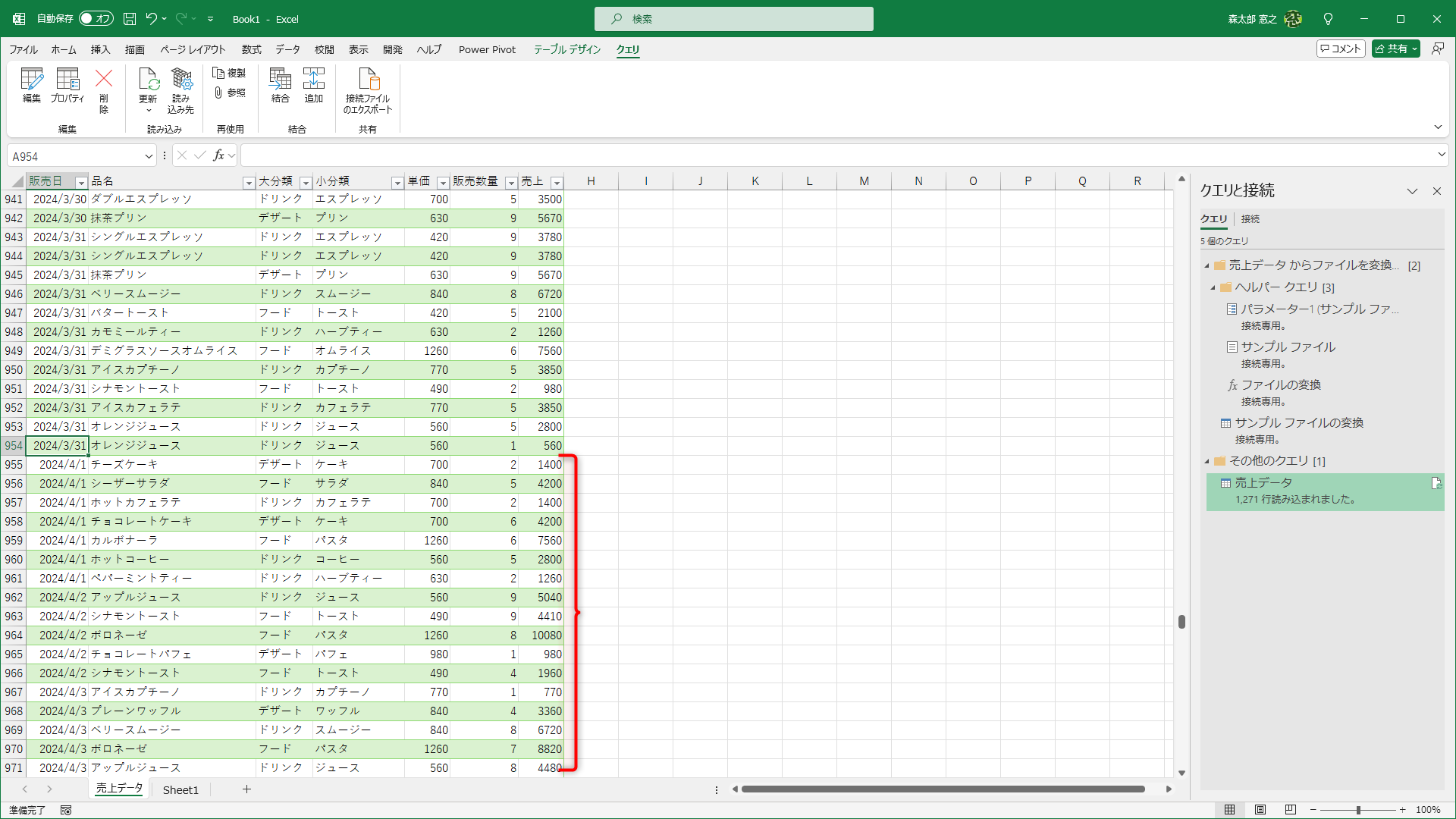Click the Name Box showing A954
The height and width of the screenshot is (819, 1456).
76,156
